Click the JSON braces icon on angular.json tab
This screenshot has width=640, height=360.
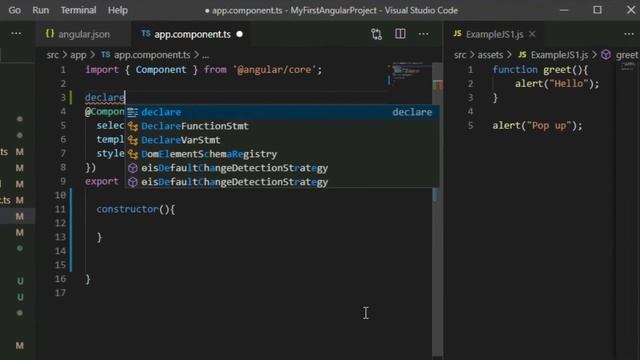50,34
